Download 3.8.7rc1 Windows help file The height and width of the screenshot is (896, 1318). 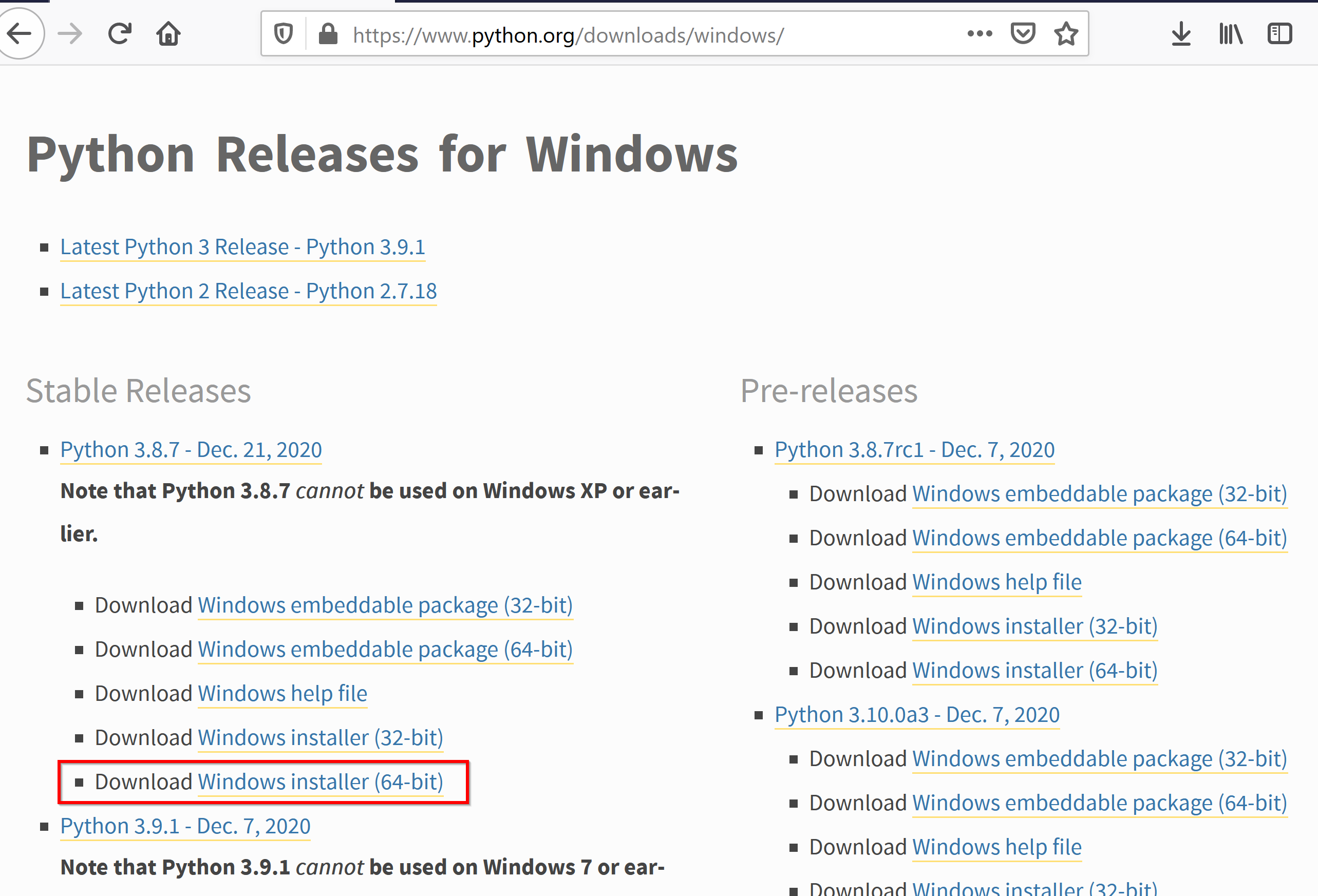click(997, 583)
